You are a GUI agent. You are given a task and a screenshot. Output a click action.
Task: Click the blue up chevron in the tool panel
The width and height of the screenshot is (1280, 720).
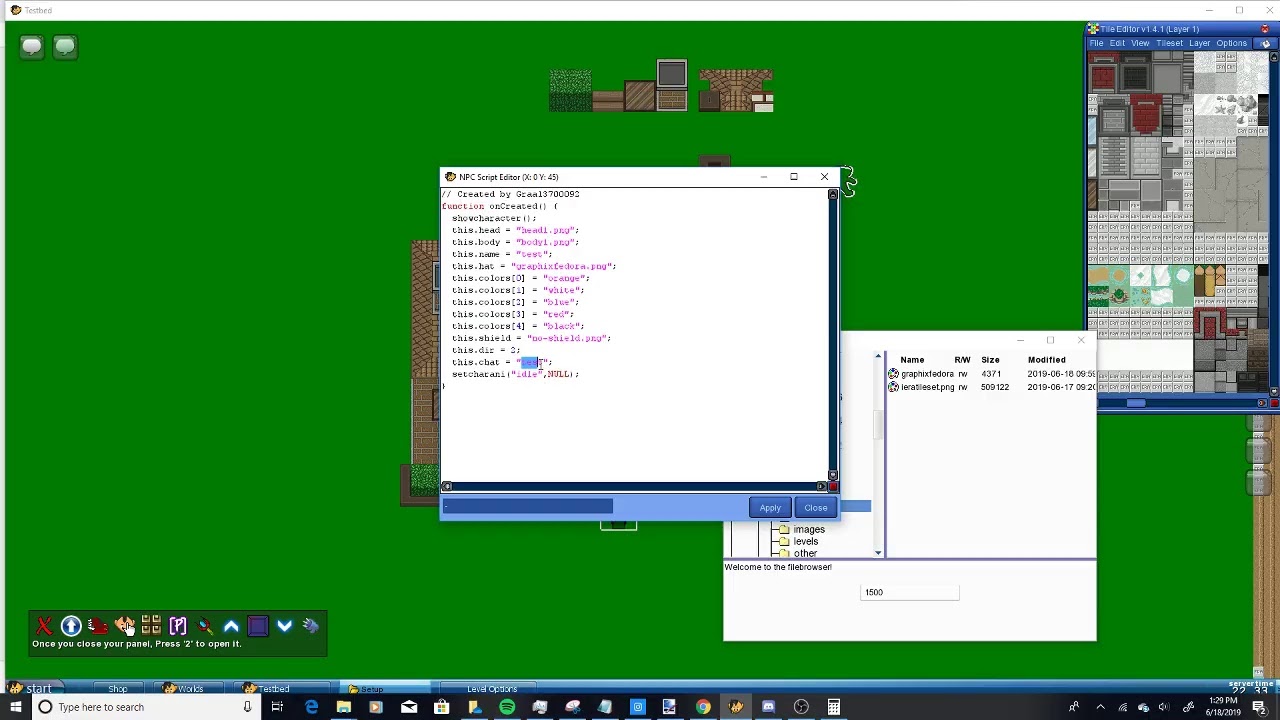[231, 626]
